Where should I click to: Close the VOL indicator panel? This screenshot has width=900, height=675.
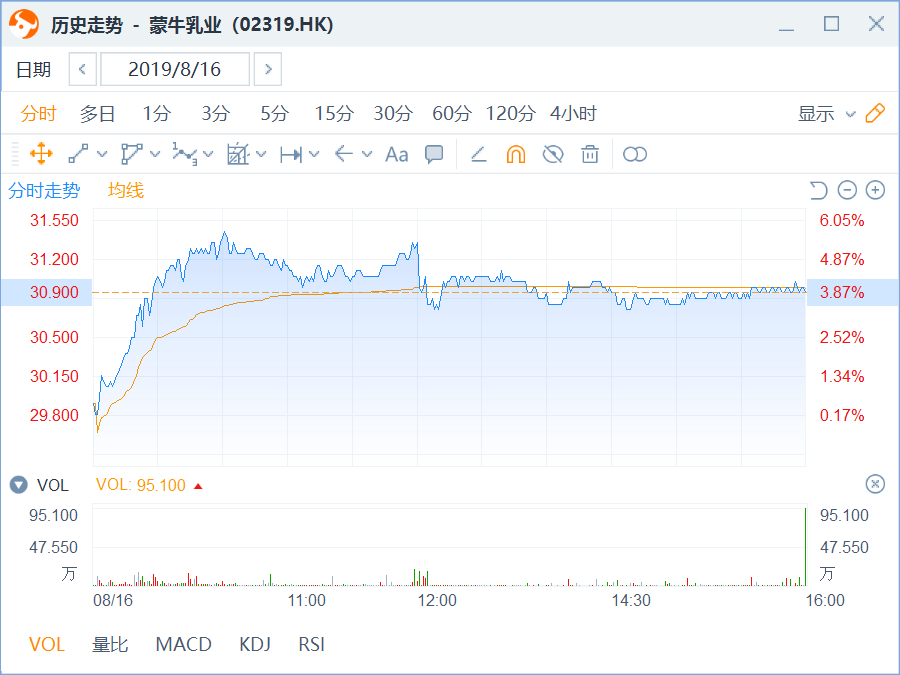(875, 484)
